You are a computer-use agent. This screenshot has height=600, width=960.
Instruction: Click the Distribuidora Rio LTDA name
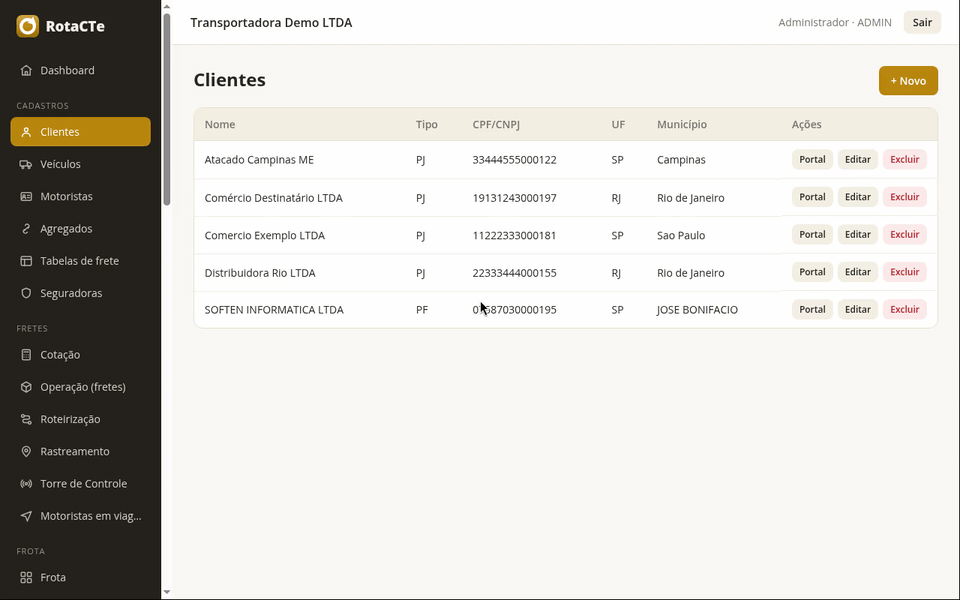tap(260, 272)
